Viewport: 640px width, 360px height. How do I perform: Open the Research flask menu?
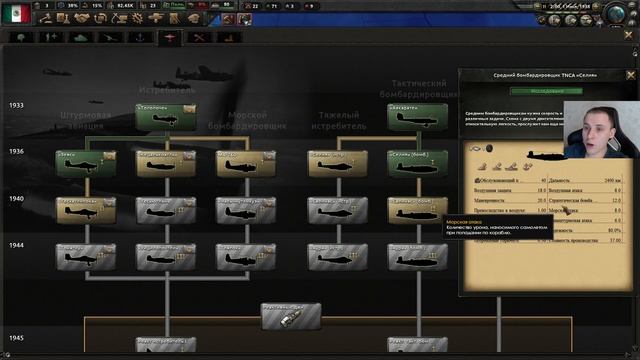tap(63, 18)
